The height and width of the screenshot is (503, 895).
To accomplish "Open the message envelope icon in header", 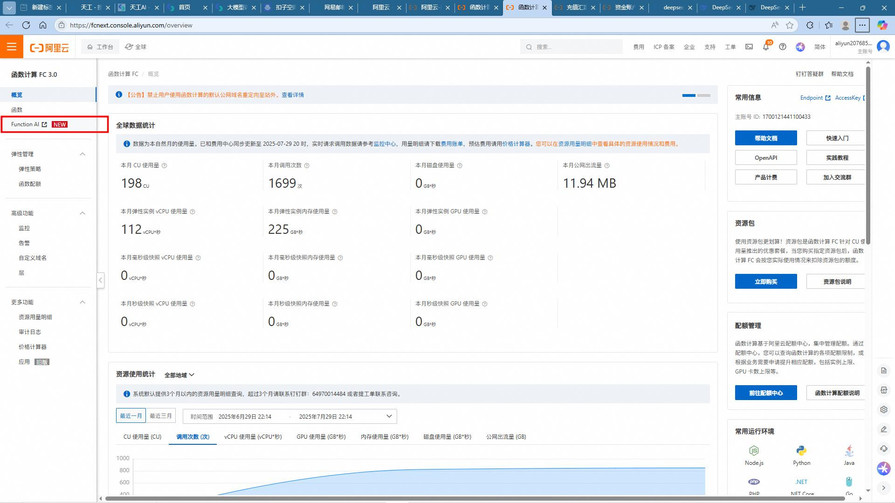I will click(x=749, y=47).
